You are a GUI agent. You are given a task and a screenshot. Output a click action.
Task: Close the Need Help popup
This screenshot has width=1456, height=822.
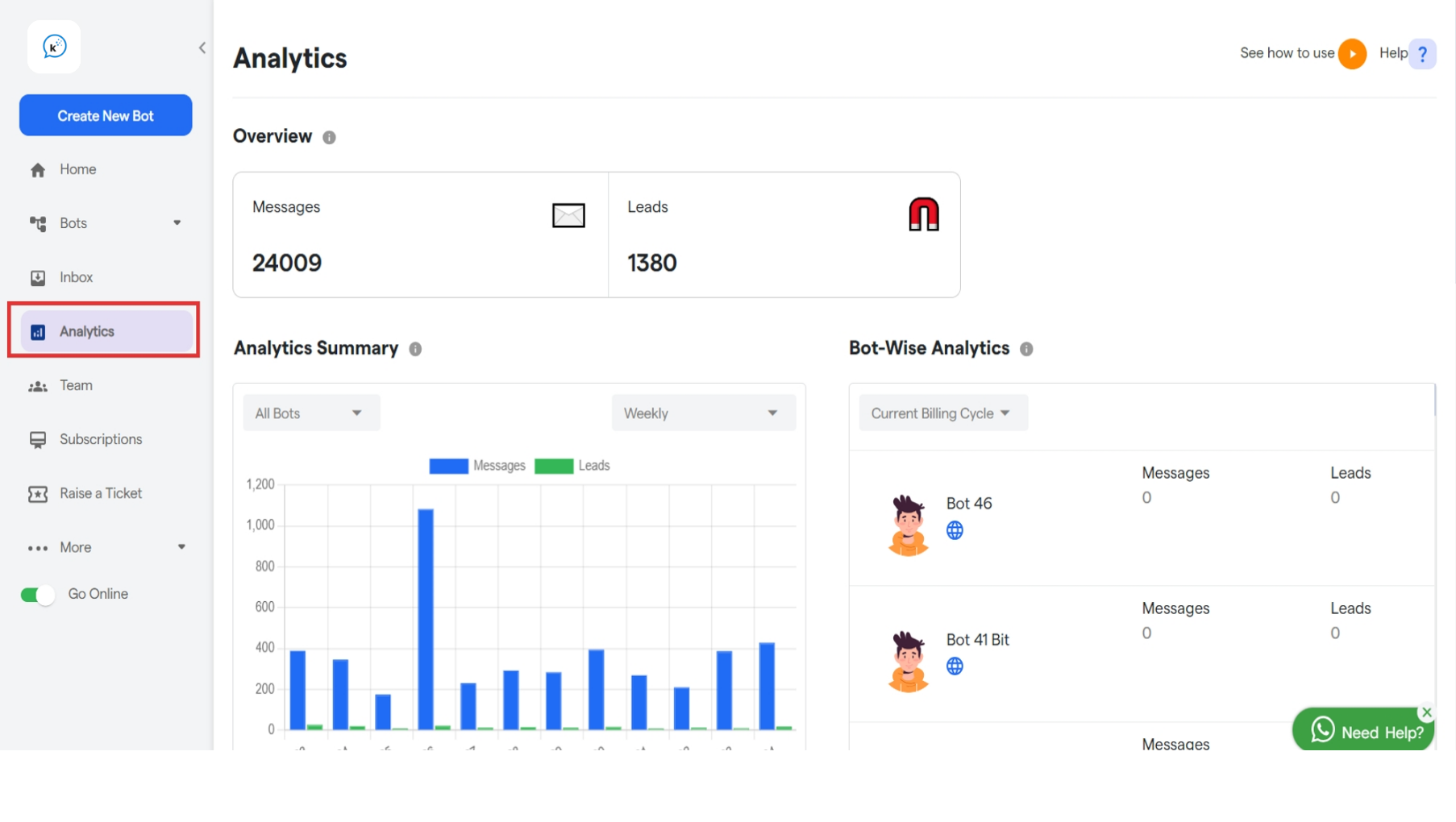(1426, 712)
